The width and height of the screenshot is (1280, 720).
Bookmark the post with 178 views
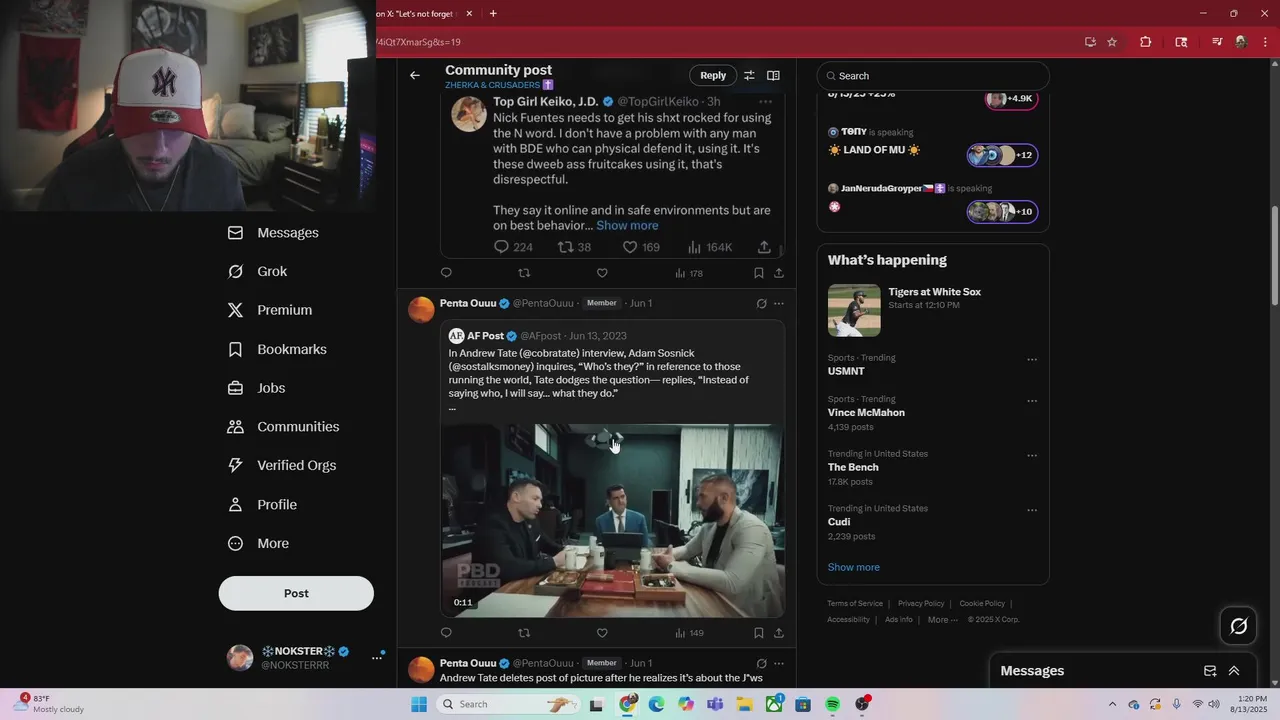click(x=759, y=273)
